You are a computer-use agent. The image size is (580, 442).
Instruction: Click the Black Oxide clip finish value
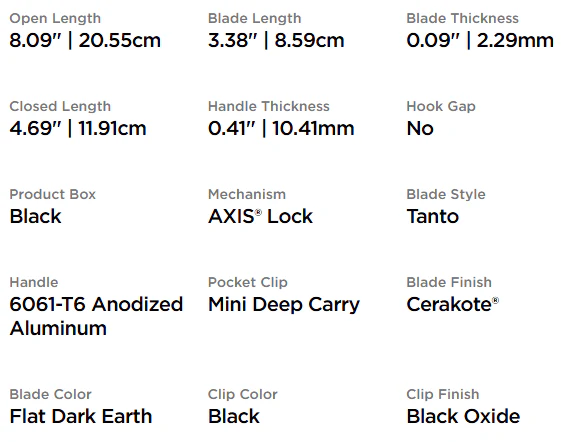click(x=463, y=416)
